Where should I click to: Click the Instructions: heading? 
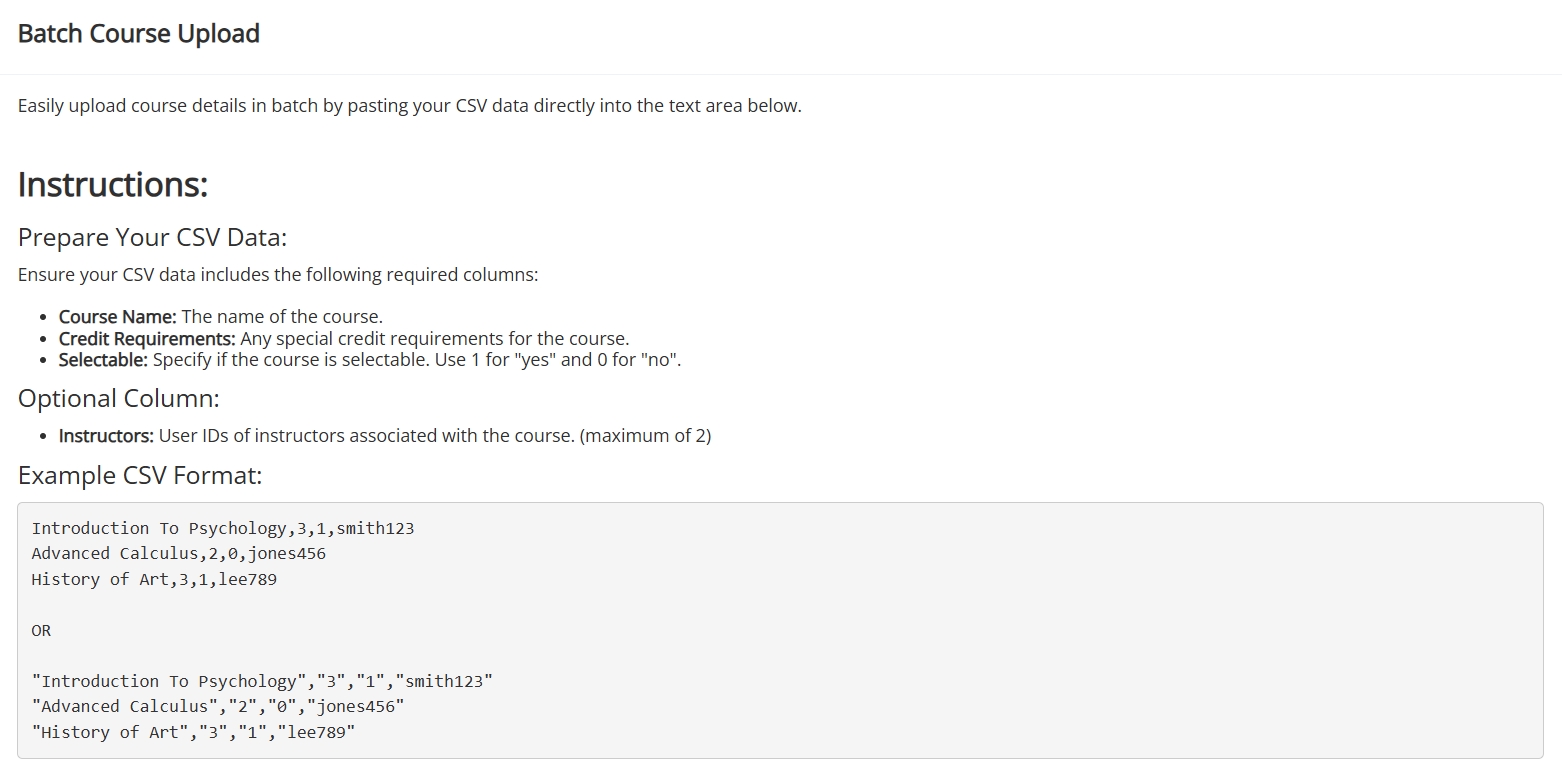click(113, 185)
